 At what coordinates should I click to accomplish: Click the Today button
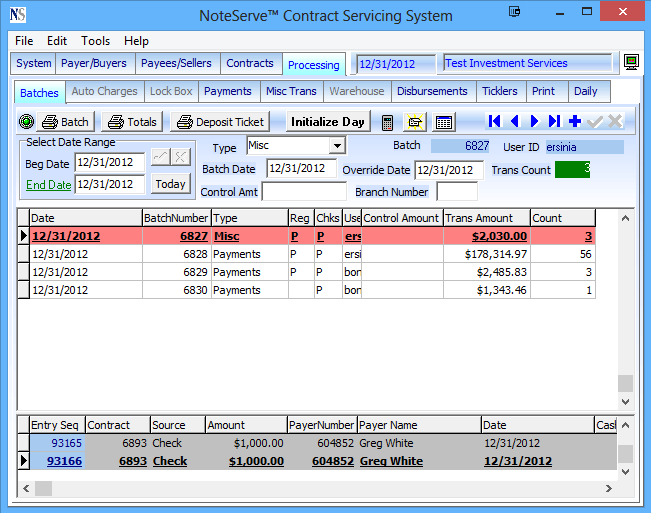point(170,184)
